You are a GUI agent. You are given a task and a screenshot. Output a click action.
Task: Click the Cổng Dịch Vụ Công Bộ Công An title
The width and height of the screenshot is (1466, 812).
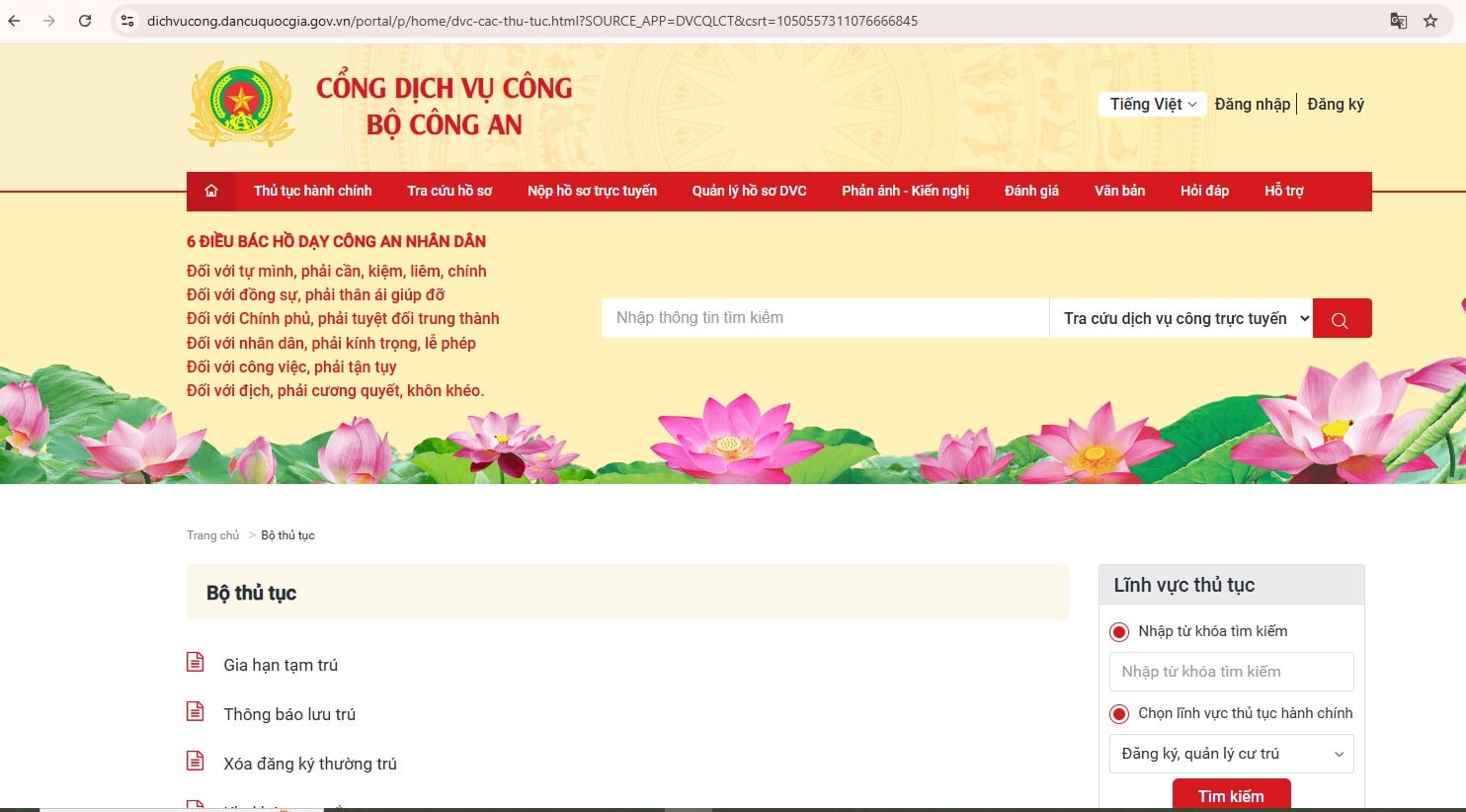[445, 106]
